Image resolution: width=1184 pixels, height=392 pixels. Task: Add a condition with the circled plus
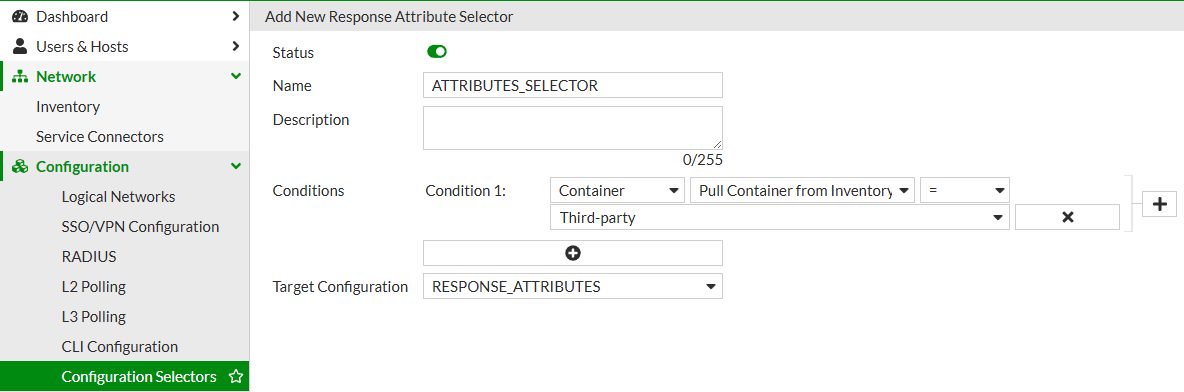tap(572, 253)
